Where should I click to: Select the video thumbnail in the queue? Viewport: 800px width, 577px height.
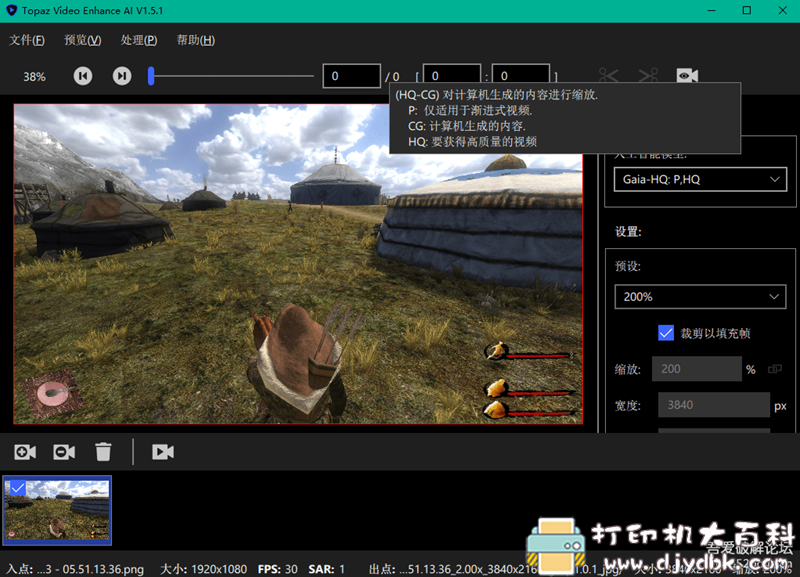(57, 511)
